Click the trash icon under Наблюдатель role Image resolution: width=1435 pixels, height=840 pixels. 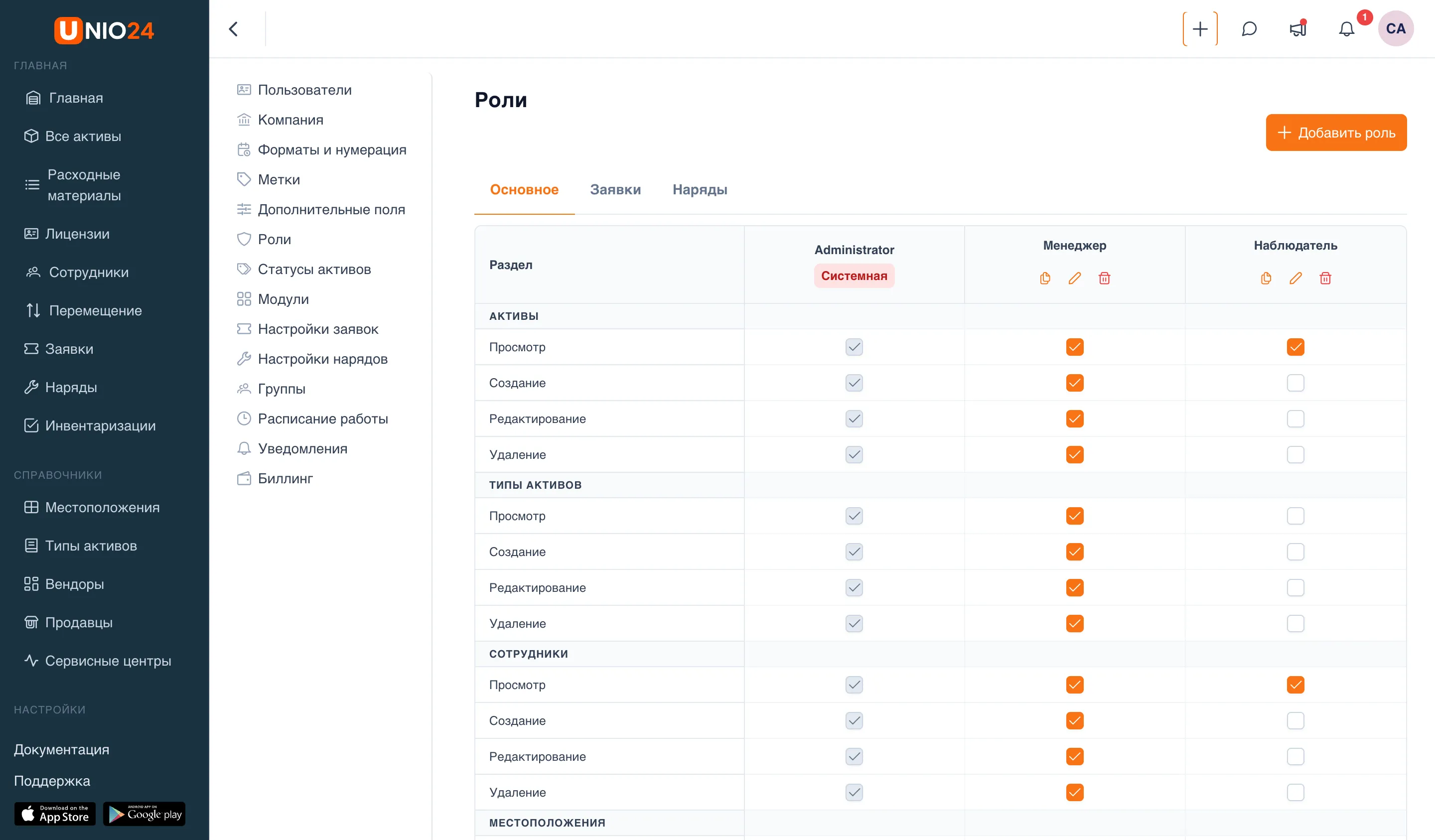tap(1325, 278)
